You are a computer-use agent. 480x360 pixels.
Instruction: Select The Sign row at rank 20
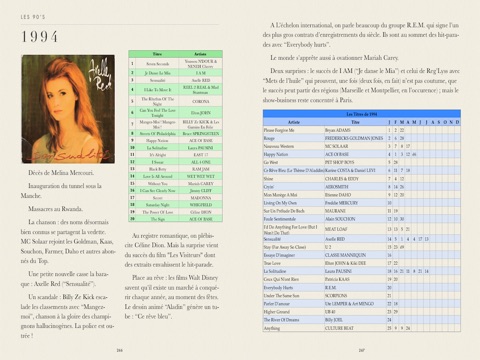click(x=176, y=219)
